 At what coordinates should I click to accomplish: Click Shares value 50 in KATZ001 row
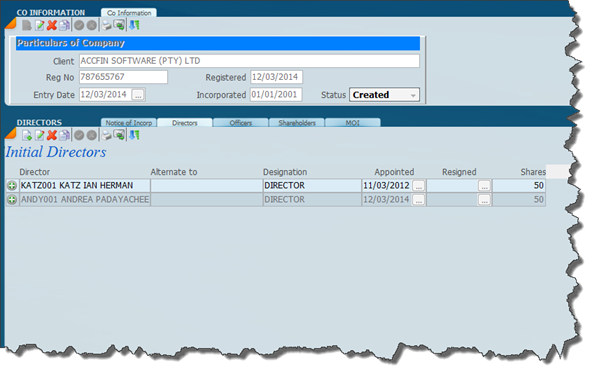(x=519, y=185)
